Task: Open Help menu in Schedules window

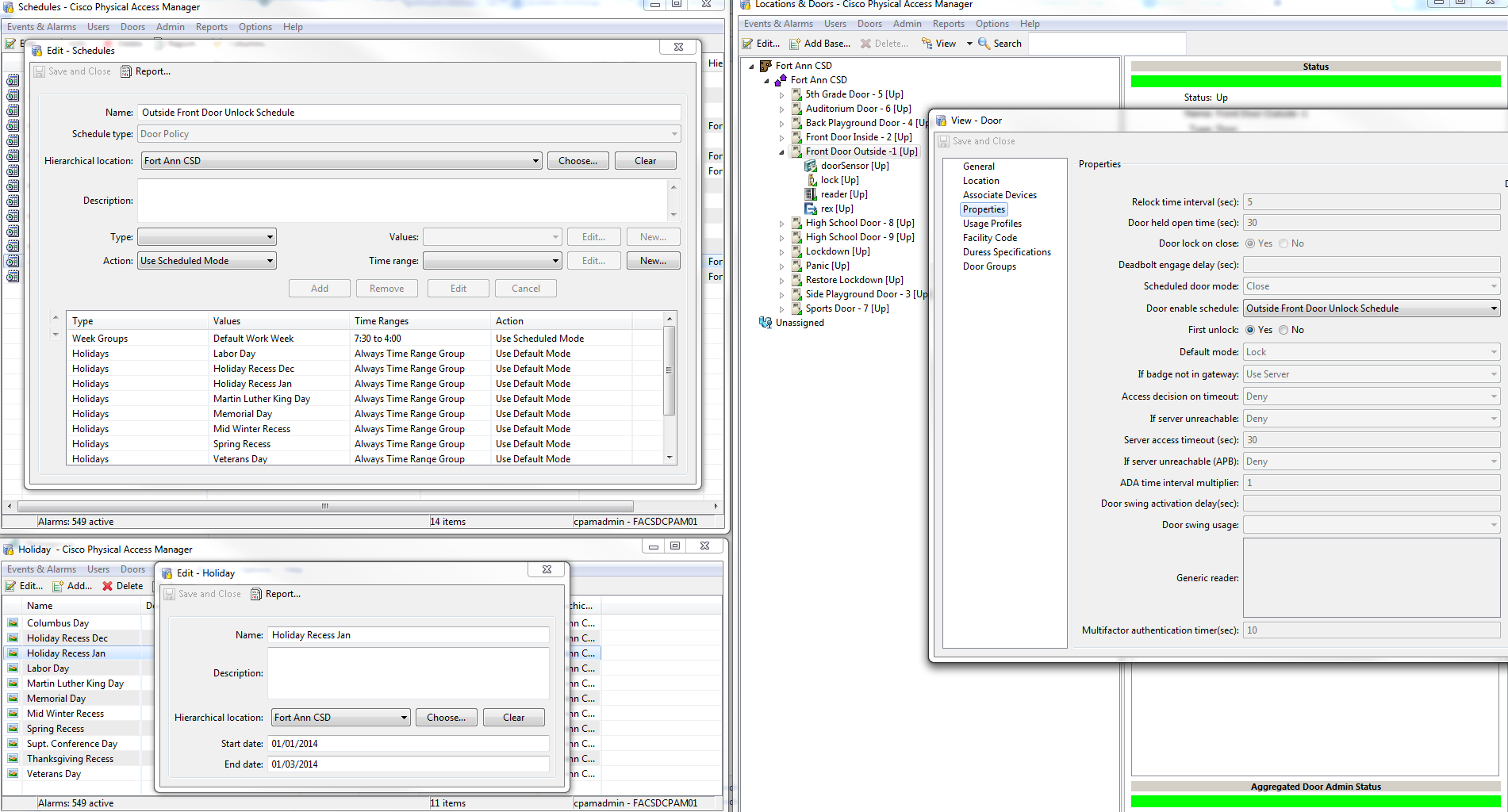Action: [x=293, y=27]
